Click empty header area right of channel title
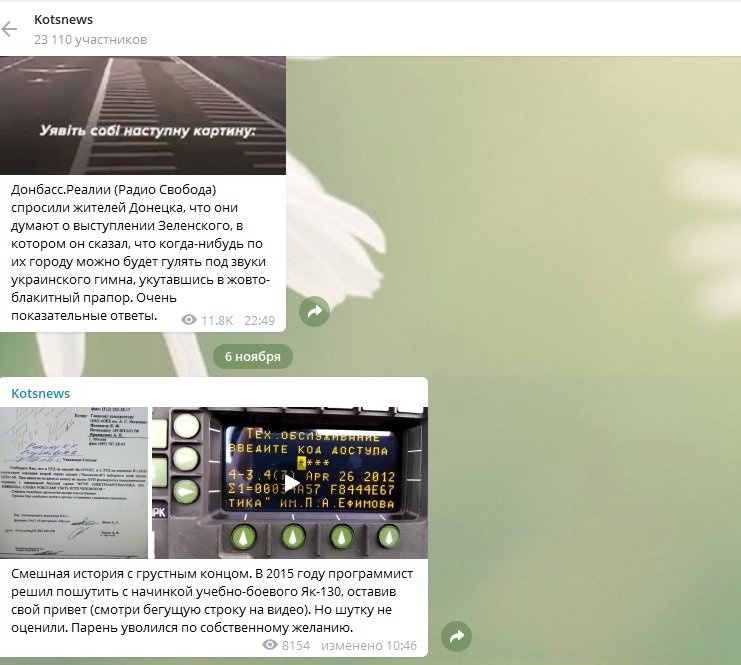 coord(450,28)
